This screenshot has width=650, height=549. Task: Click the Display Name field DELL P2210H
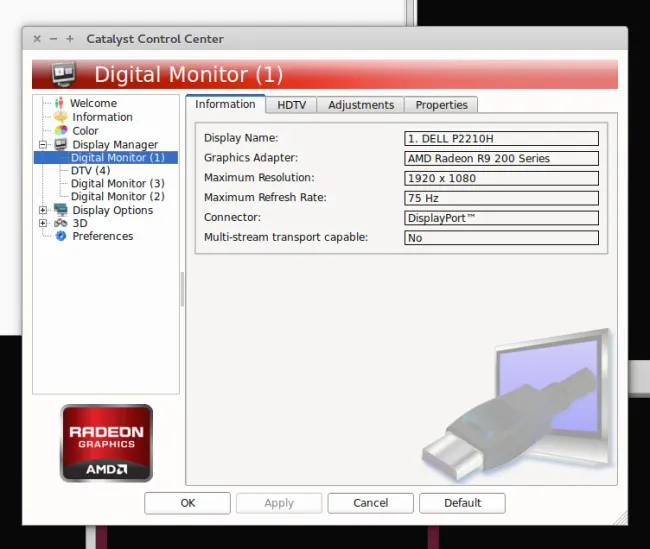501,138
